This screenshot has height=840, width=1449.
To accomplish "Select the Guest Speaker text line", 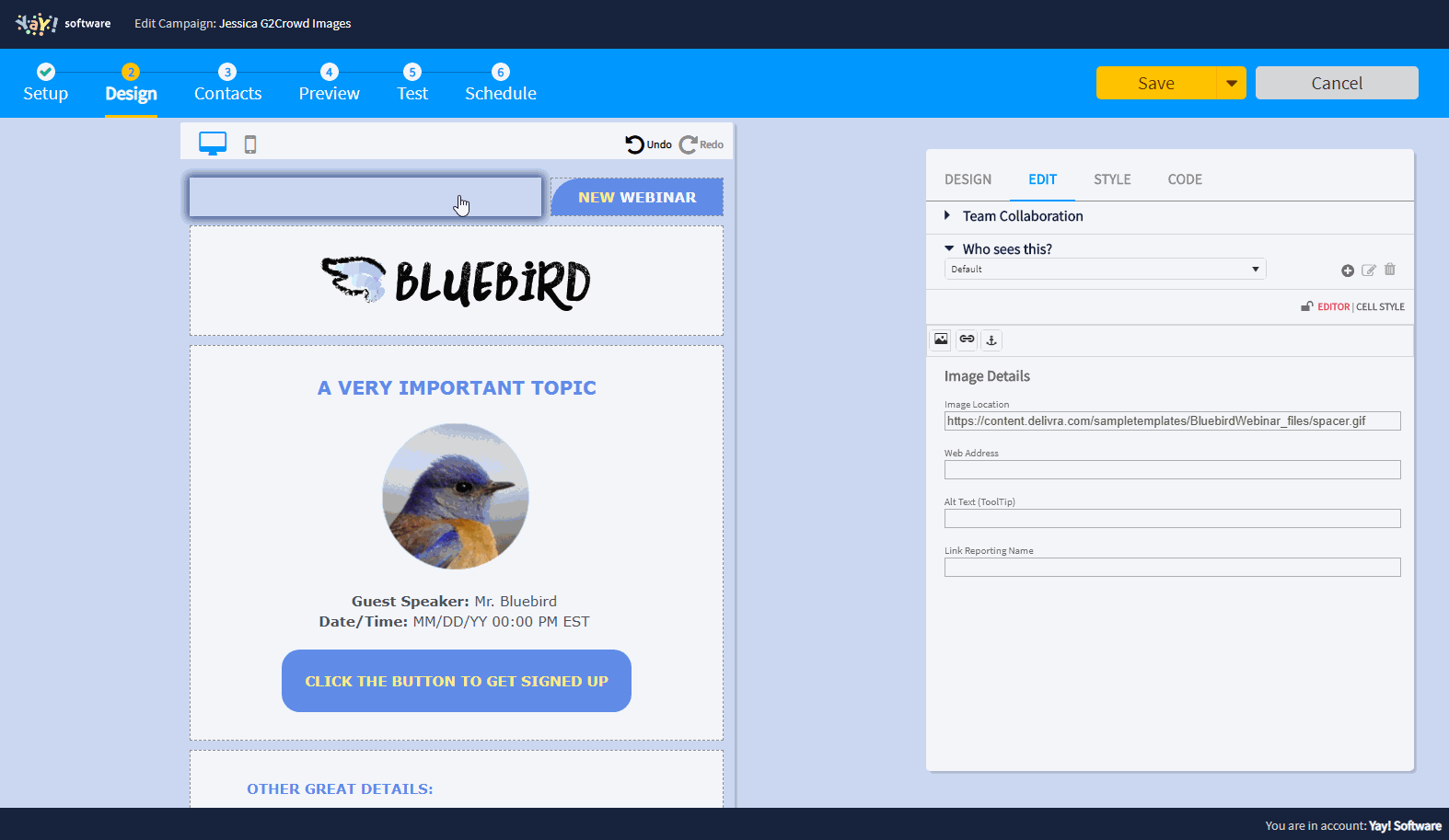I will (454, 602).
